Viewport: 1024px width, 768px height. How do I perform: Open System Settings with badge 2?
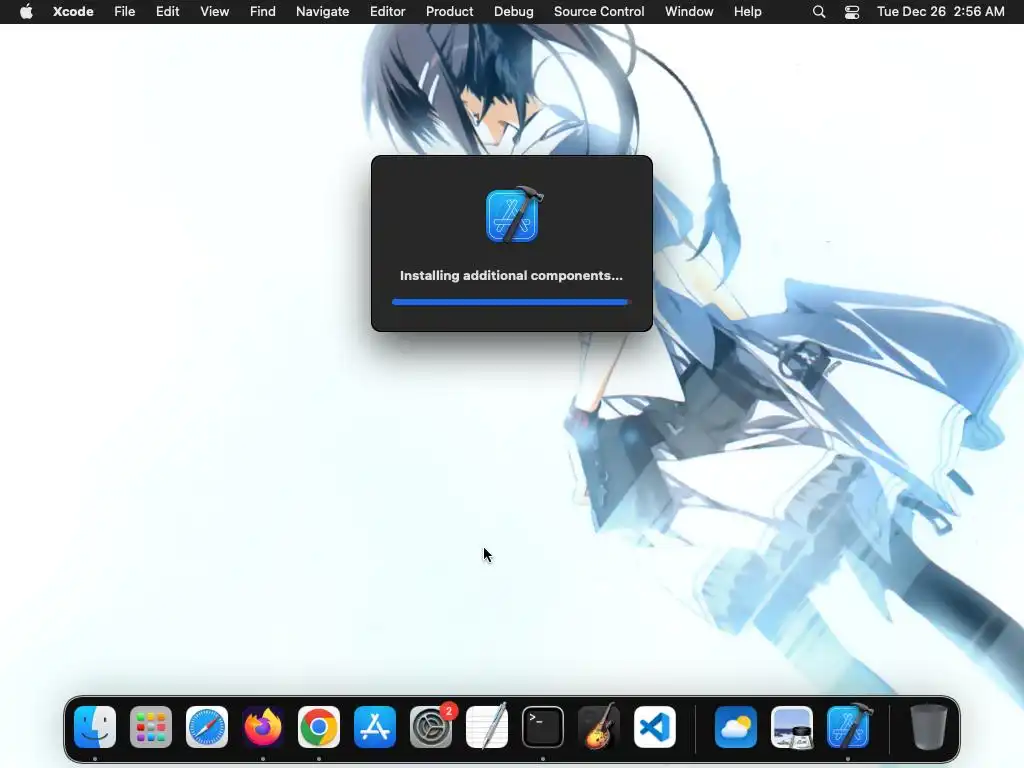coord(431,727)
